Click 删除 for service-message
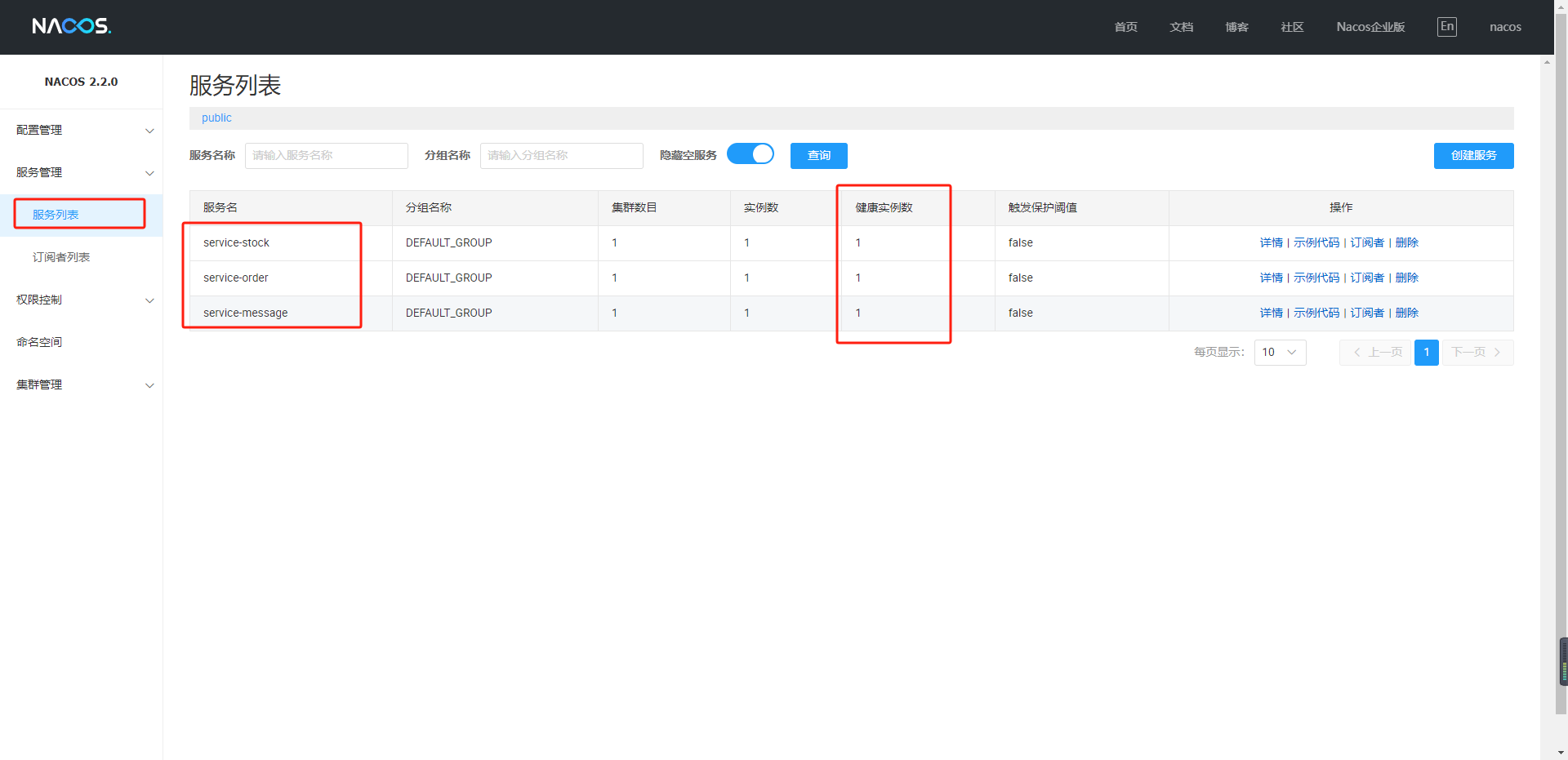Image resolution: width=1568 pixels, height=760 pixels. (1406, 313)
